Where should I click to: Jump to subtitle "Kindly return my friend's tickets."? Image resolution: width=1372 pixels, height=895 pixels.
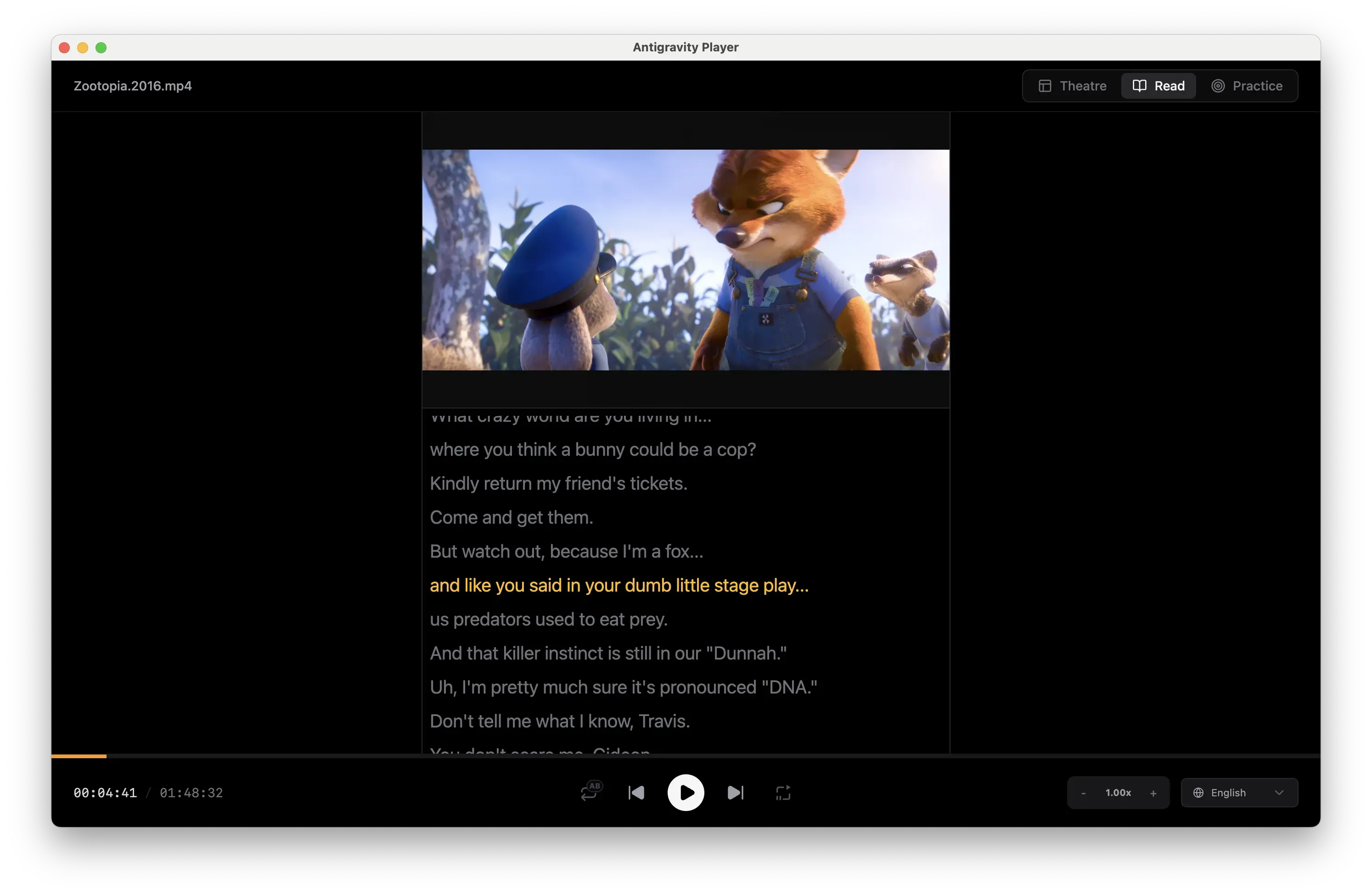558,483
